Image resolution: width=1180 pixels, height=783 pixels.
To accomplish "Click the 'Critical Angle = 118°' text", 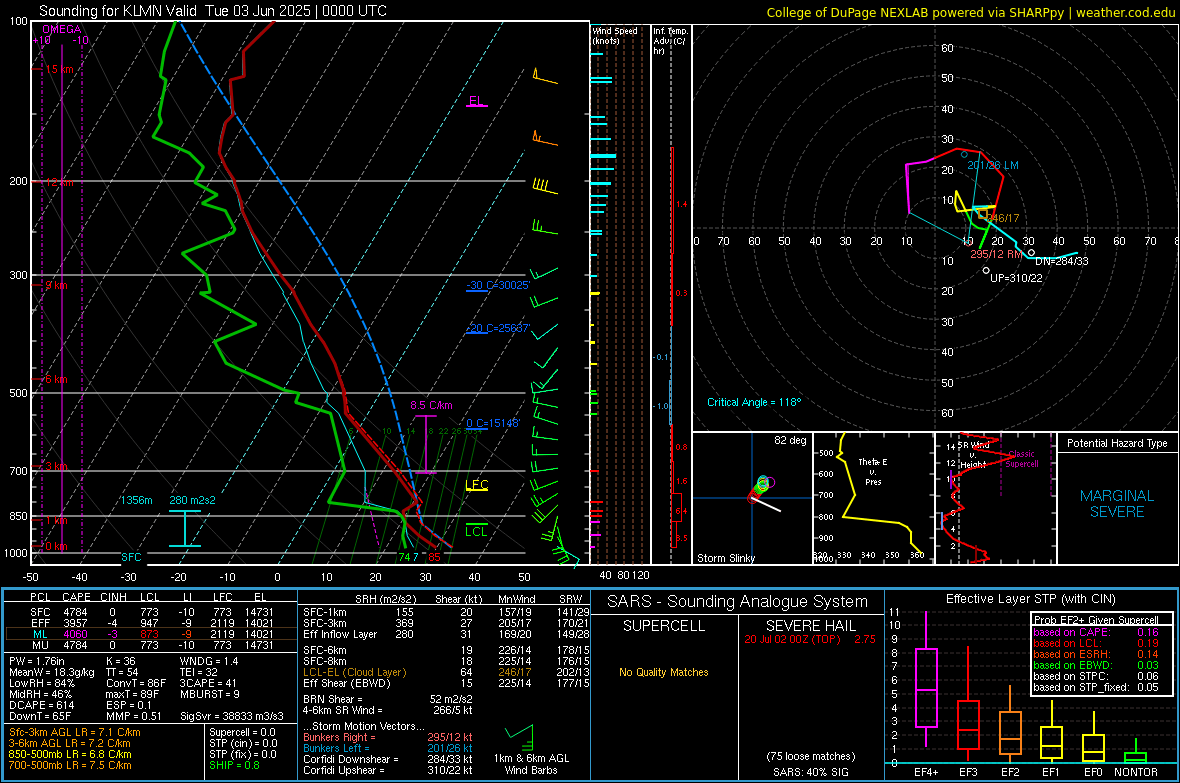I will [754, 402].
